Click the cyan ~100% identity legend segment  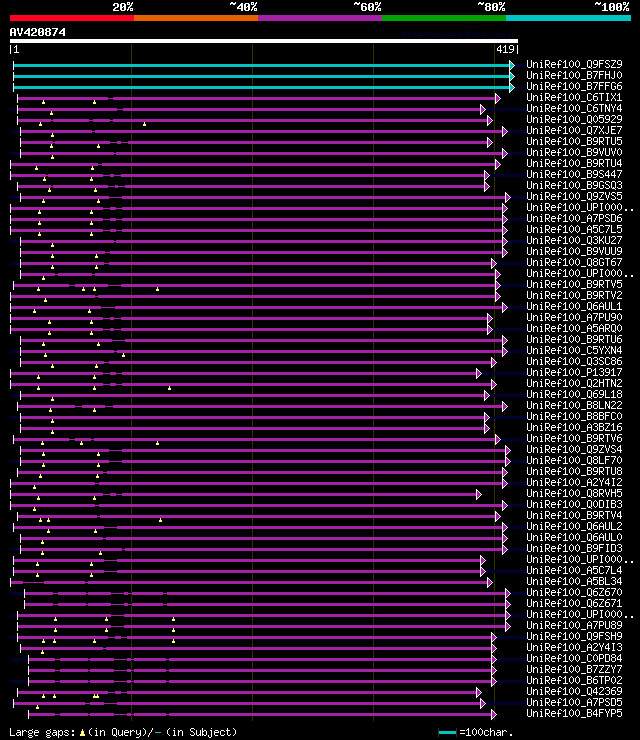568,18
